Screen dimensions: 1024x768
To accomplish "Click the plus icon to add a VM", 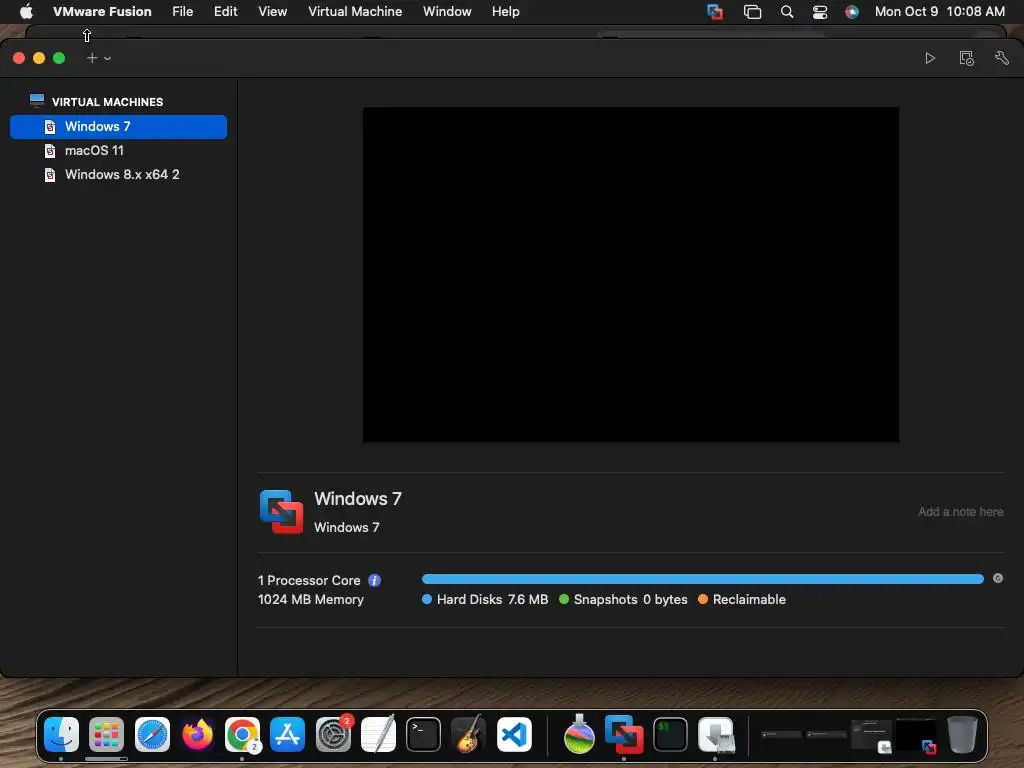I will [92, 58].
